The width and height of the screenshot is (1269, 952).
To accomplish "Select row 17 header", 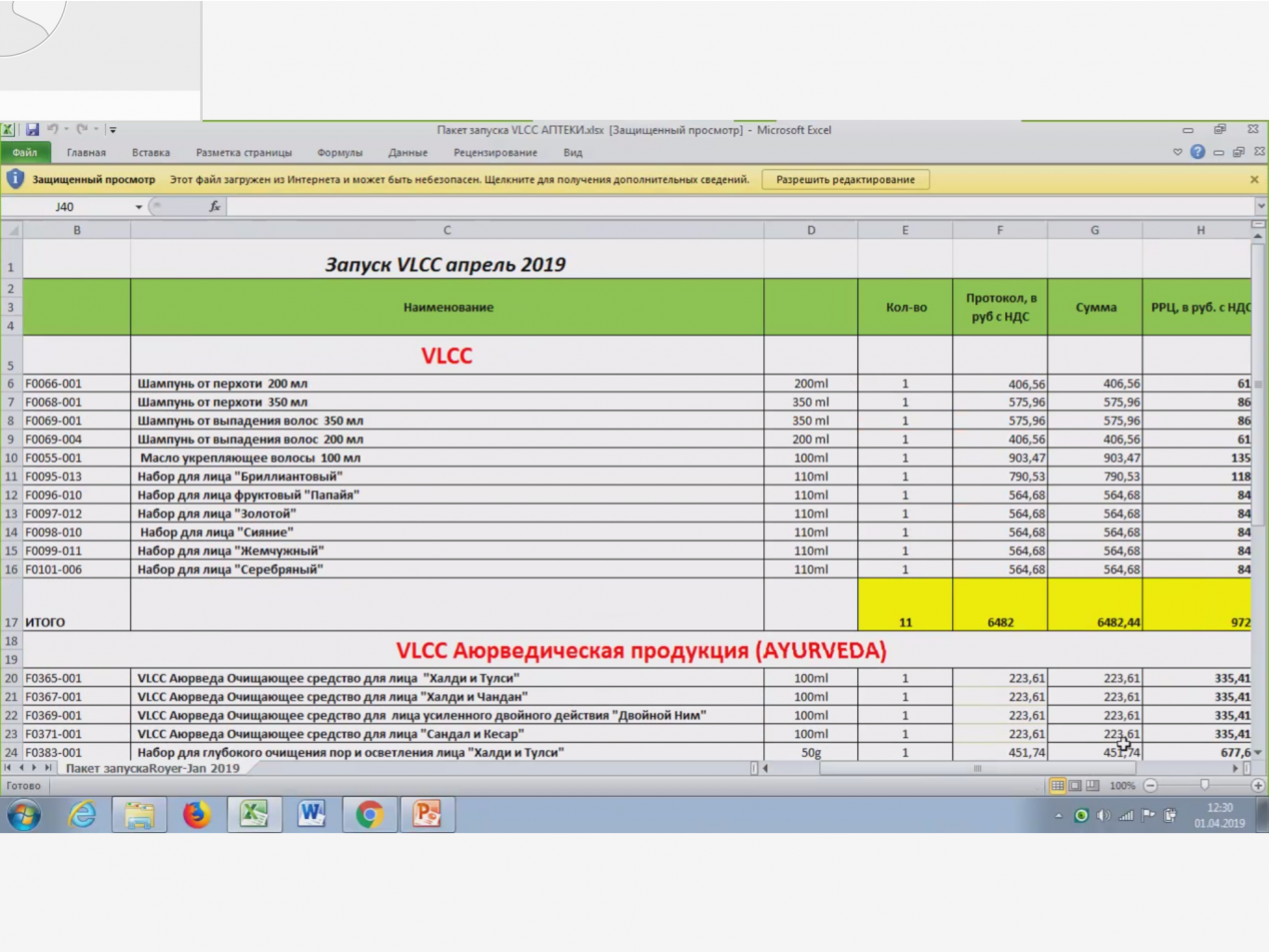I will tap(11, 605).
